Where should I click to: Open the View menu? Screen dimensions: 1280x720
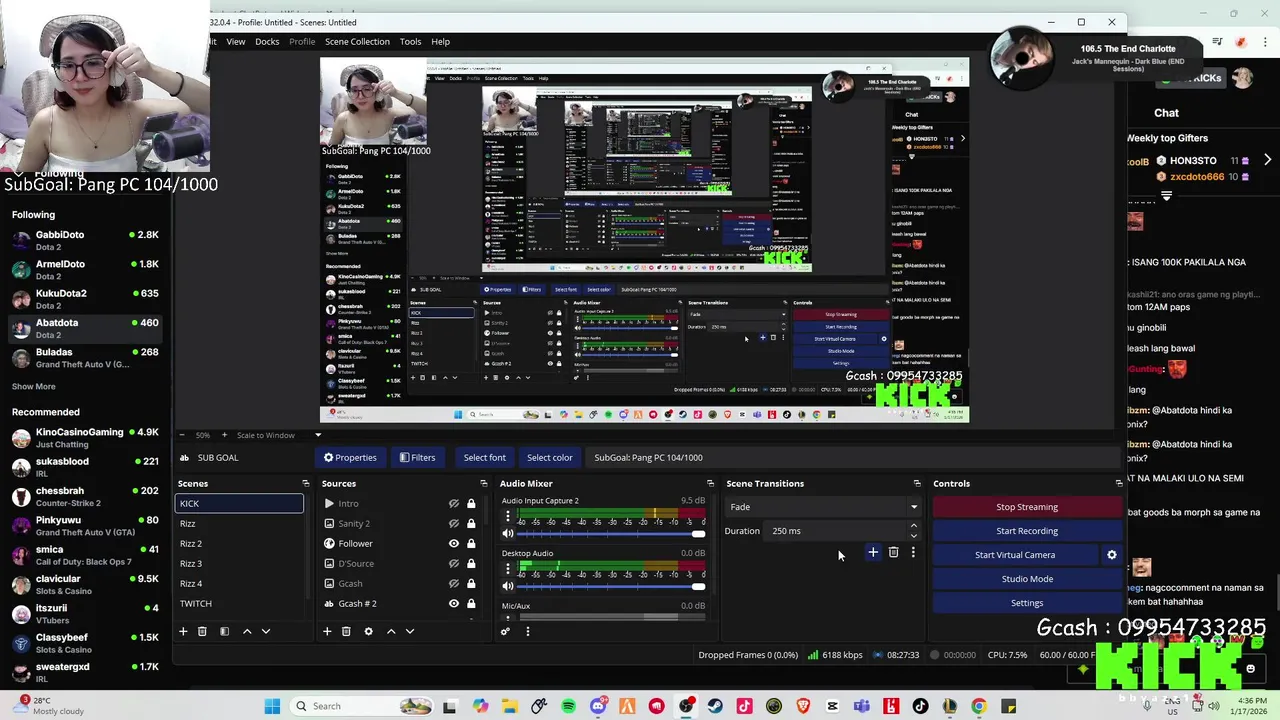[x=236, y=42]
